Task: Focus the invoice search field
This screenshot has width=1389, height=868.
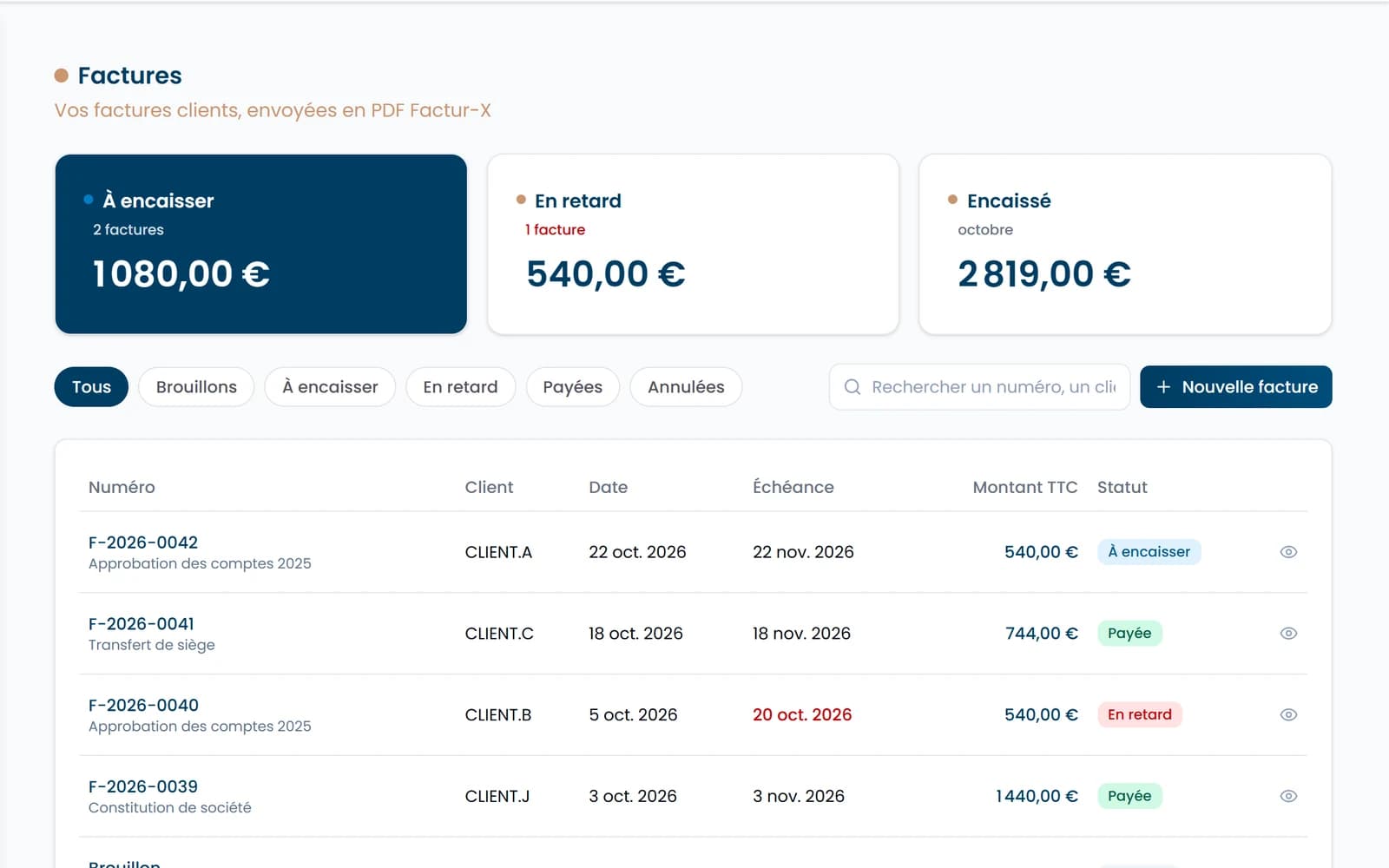Action: click(x=980, y=387)
